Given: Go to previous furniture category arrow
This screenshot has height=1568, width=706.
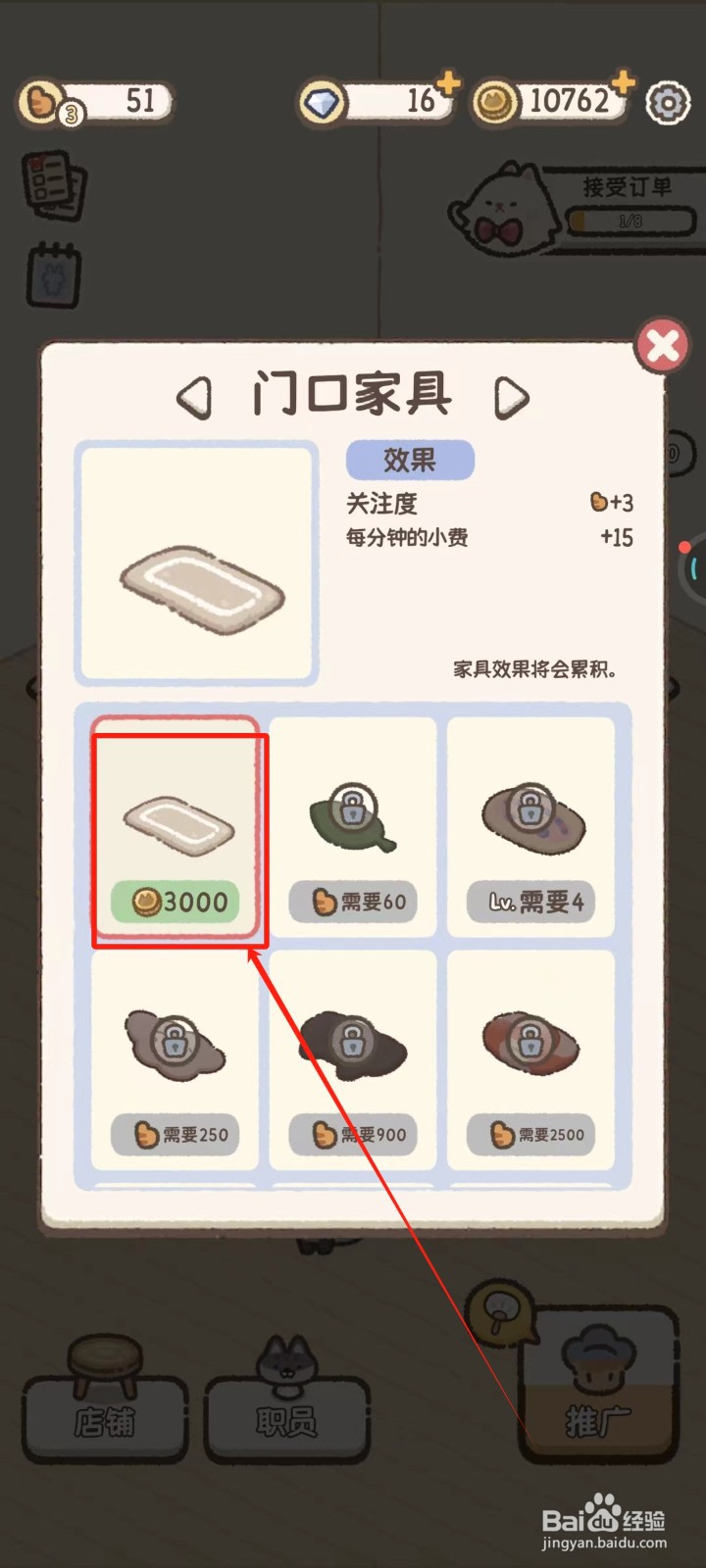Looking at the screenshot, I should [194, 398].
